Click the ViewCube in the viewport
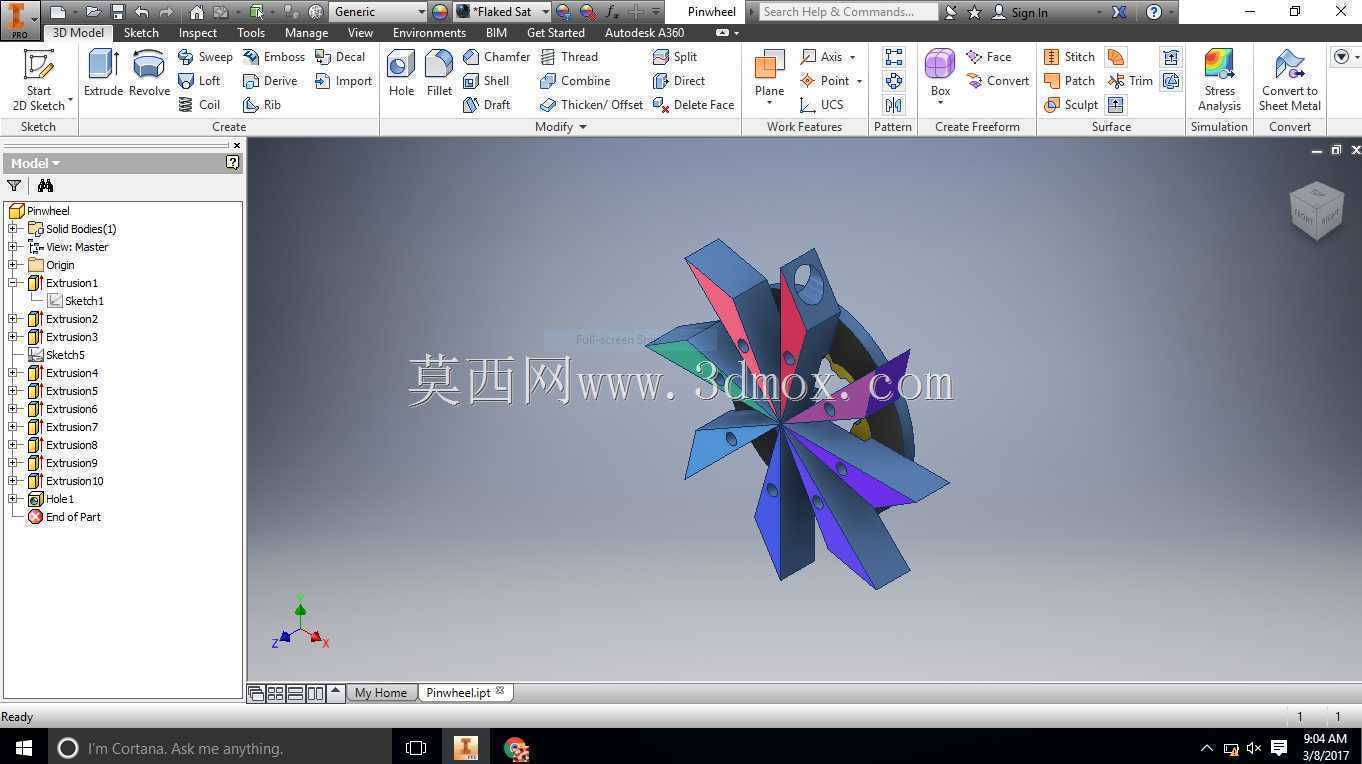This screenshot has height=764, width=1362. pyautogui.click(x=1316, y=210)
